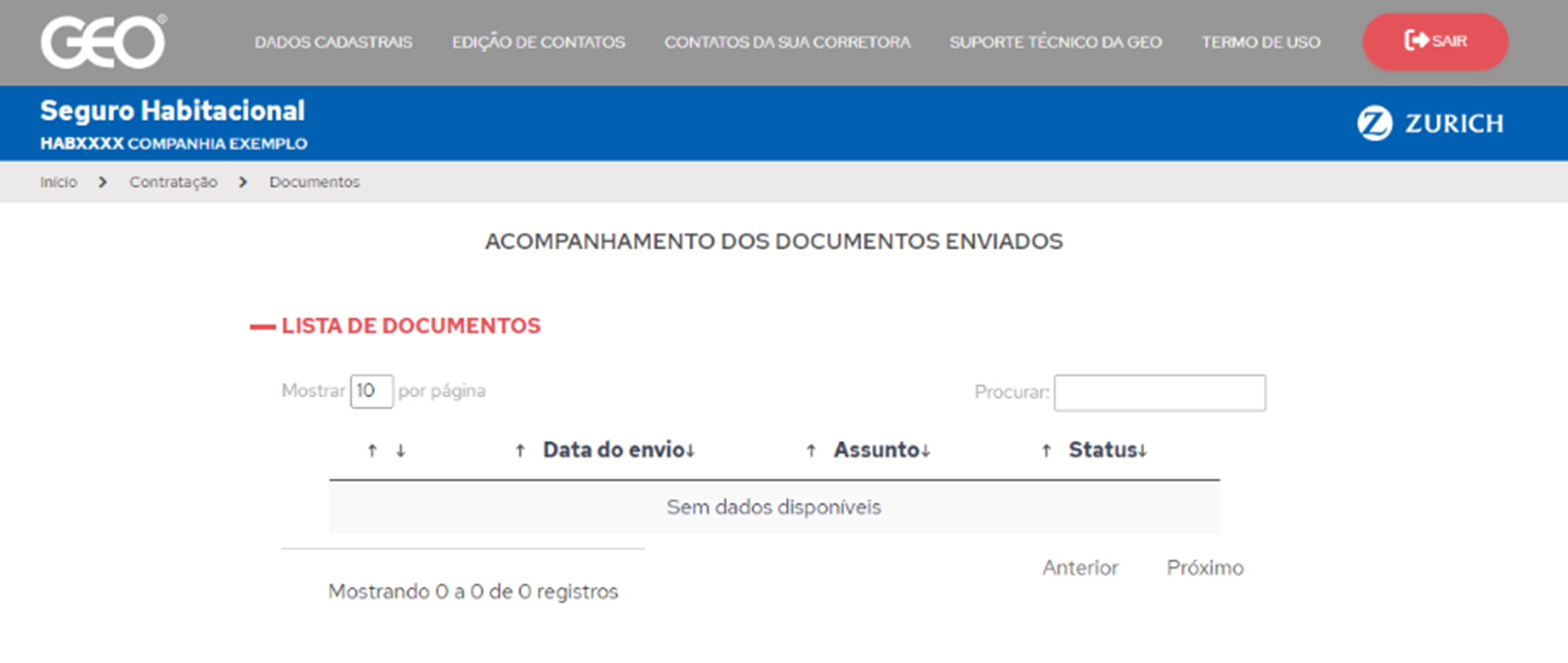1568x663 pixels.
Task: Click the Zurich logo
Action: (1430, 123)
